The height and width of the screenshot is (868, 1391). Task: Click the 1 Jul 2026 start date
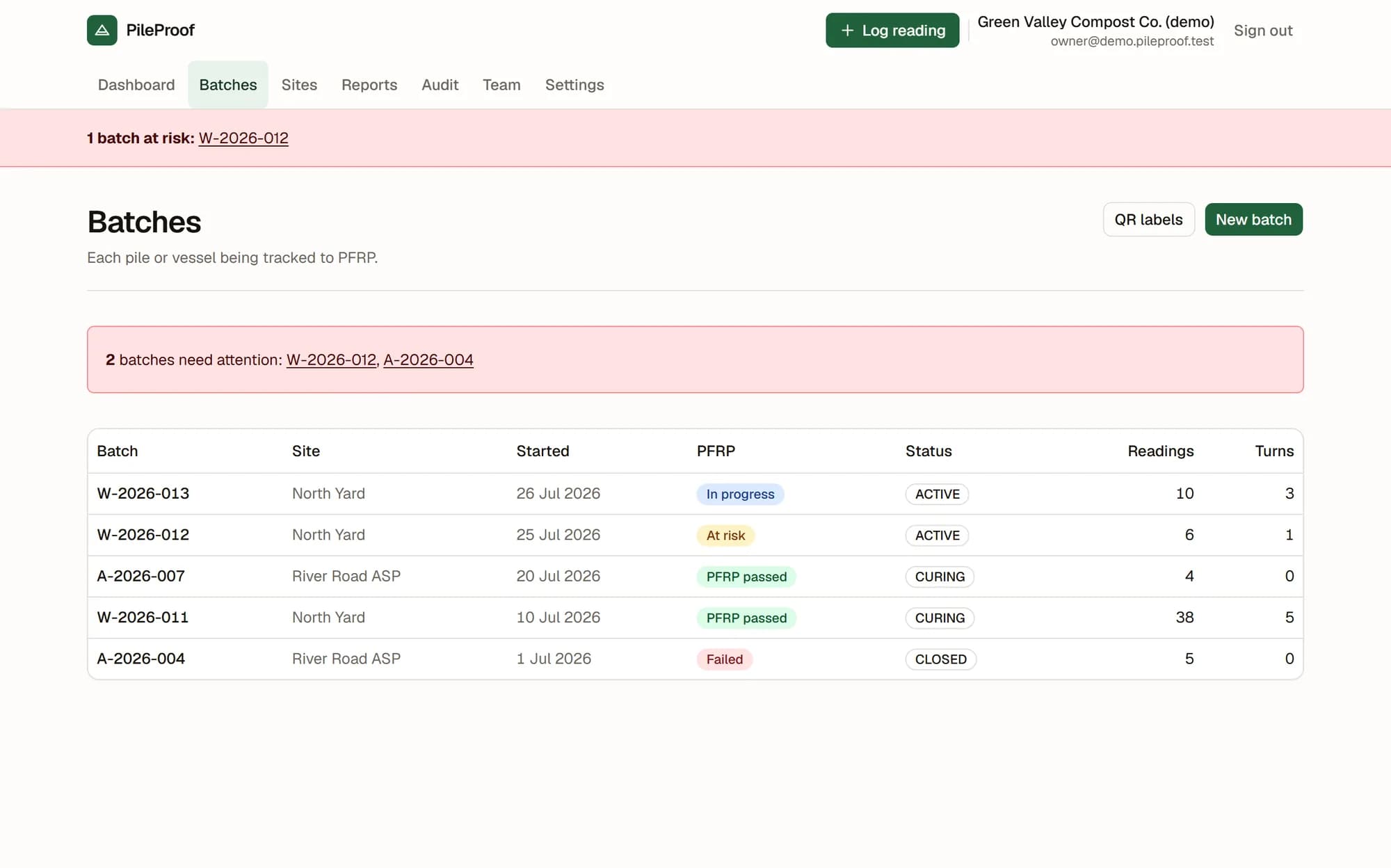(x=554, y=658)
